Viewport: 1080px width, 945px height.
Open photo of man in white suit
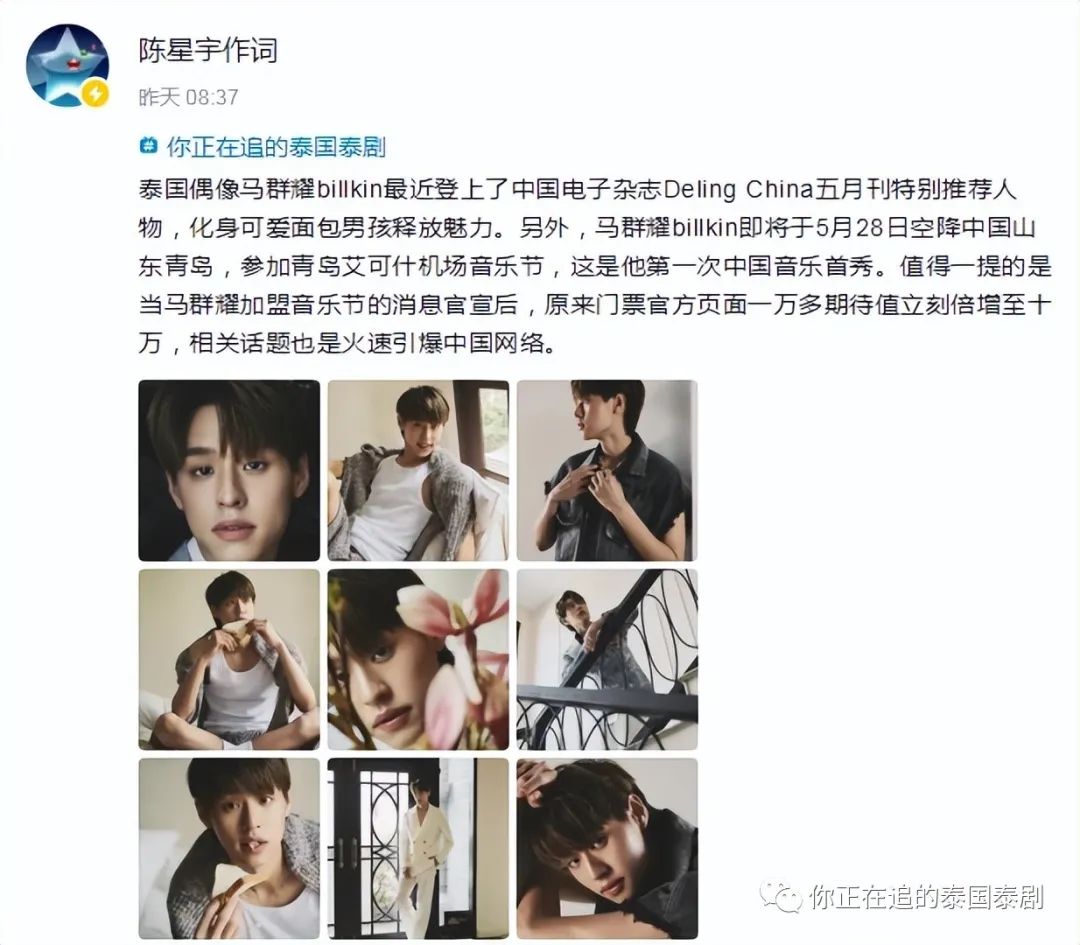418,849
